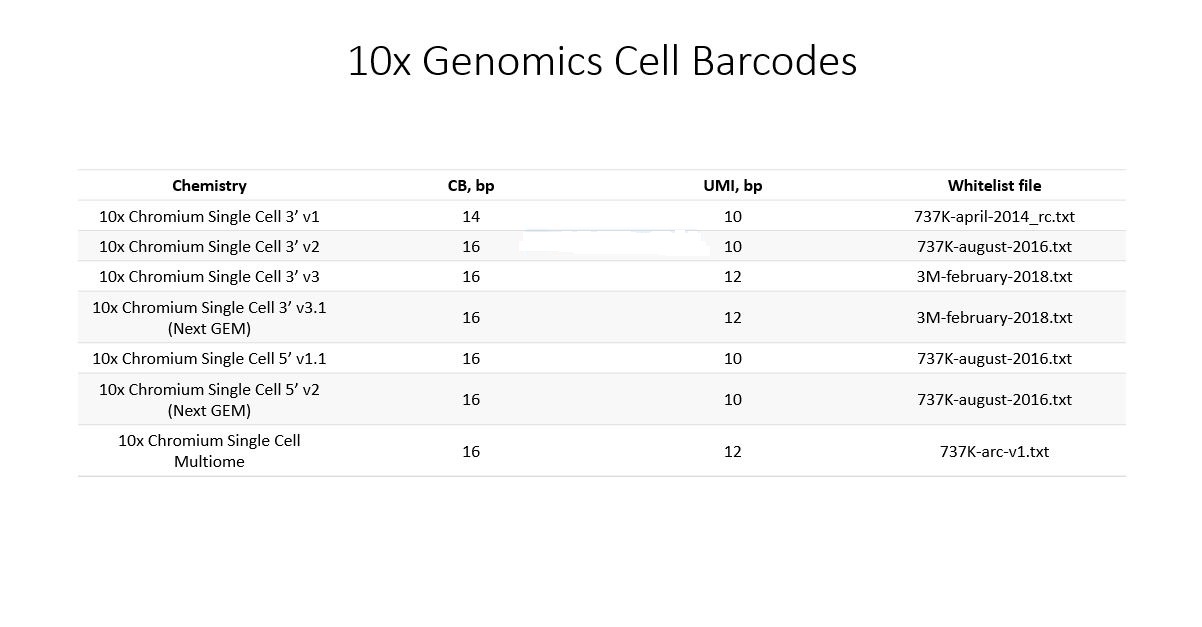Click the 737K-april-2014_rc.txt whitelist entry

click(994, 216)
